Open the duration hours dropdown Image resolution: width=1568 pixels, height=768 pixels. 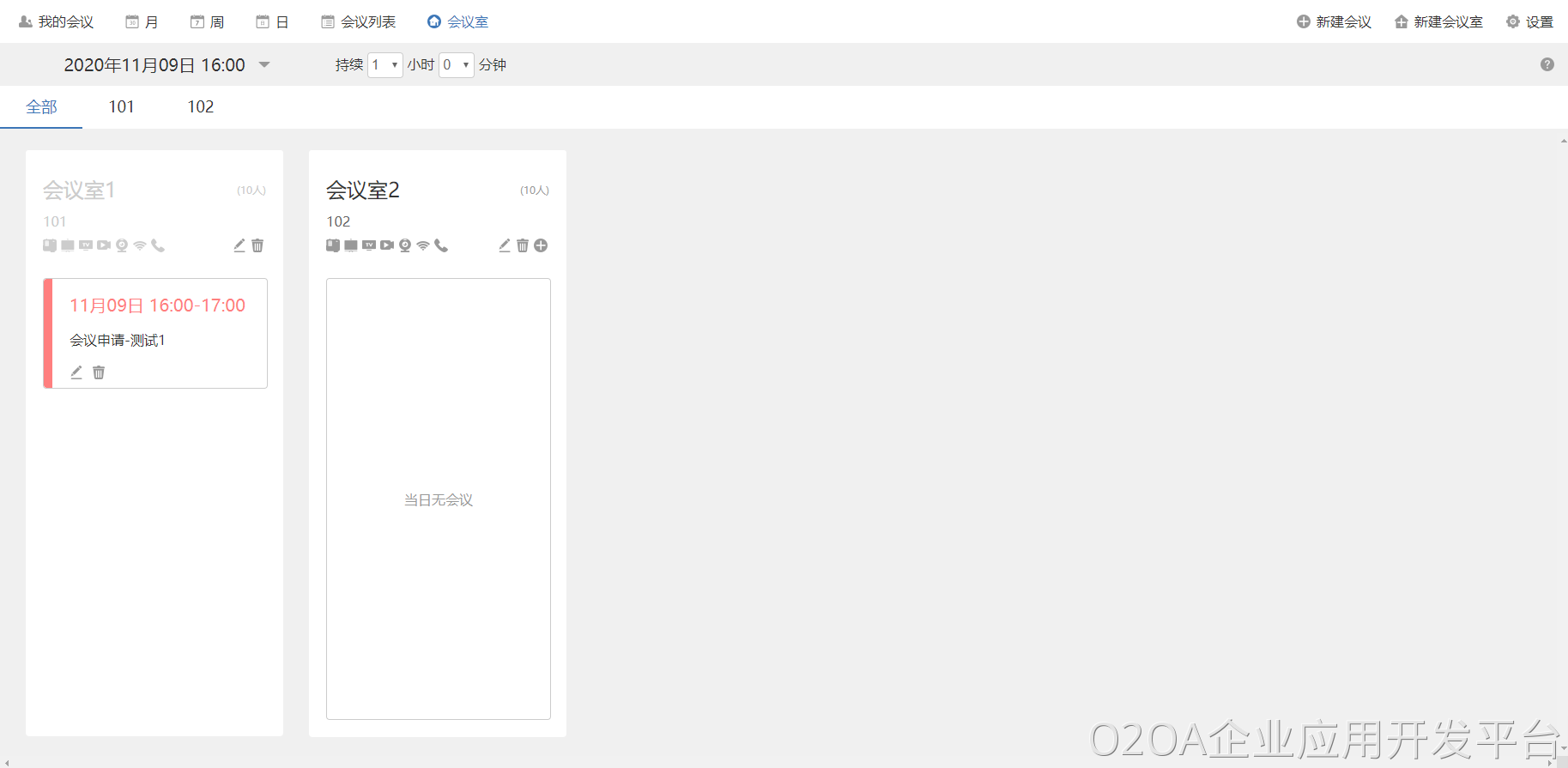(x=384, y=65)
